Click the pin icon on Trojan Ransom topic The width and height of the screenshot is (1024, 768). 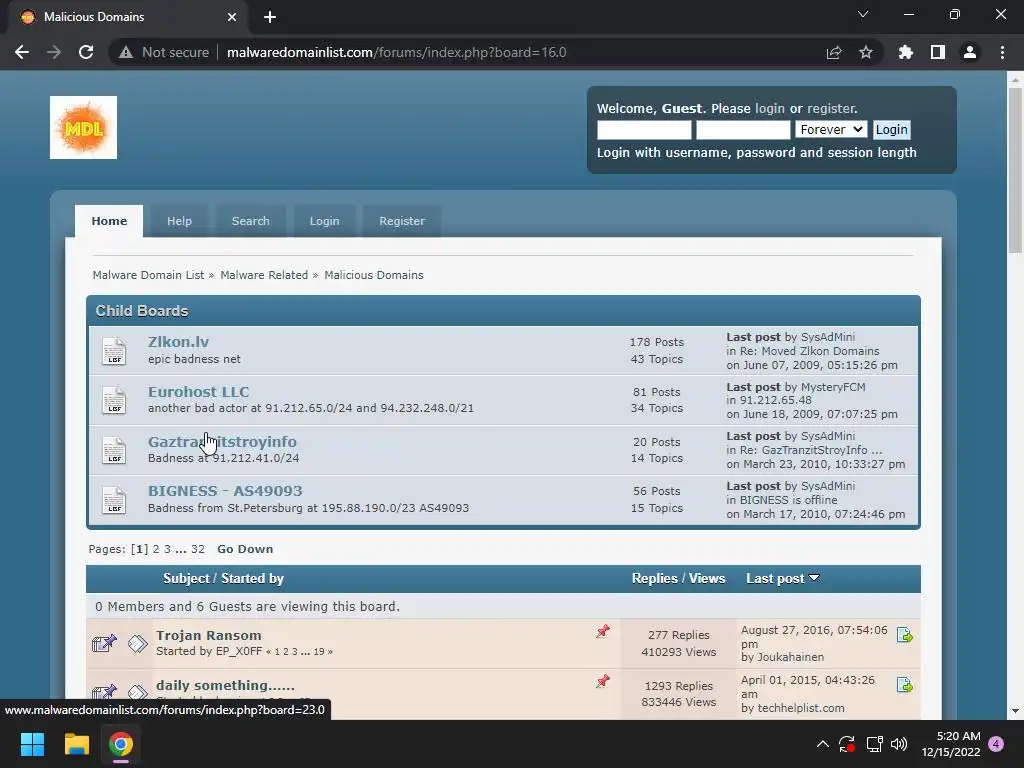coord(603,631)
